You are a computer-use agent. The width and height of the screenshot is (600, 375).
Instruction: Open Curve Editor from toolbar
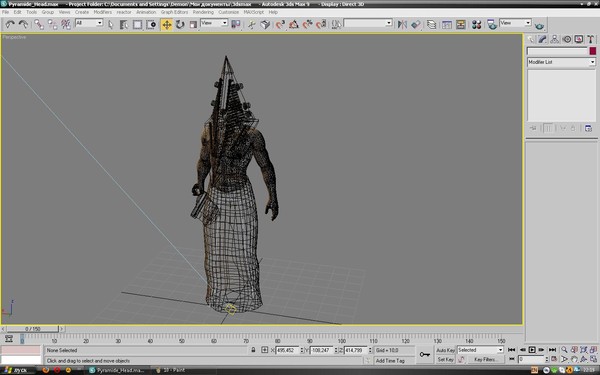tap(447, 24)
